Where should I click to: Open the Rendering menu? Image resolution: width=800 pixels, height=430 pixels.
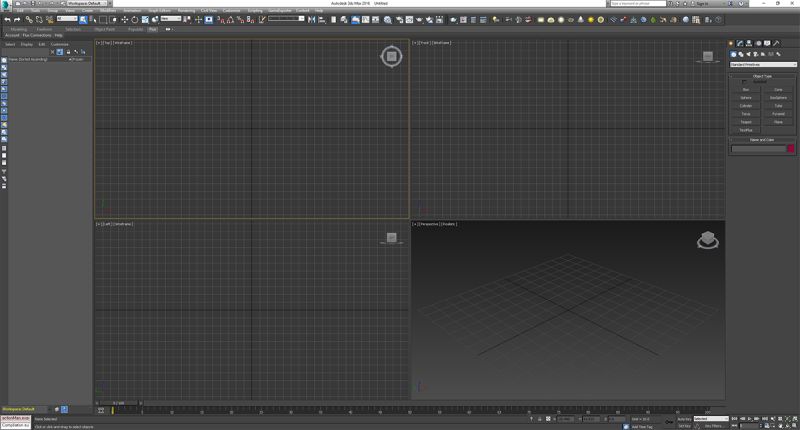[186, 10]
